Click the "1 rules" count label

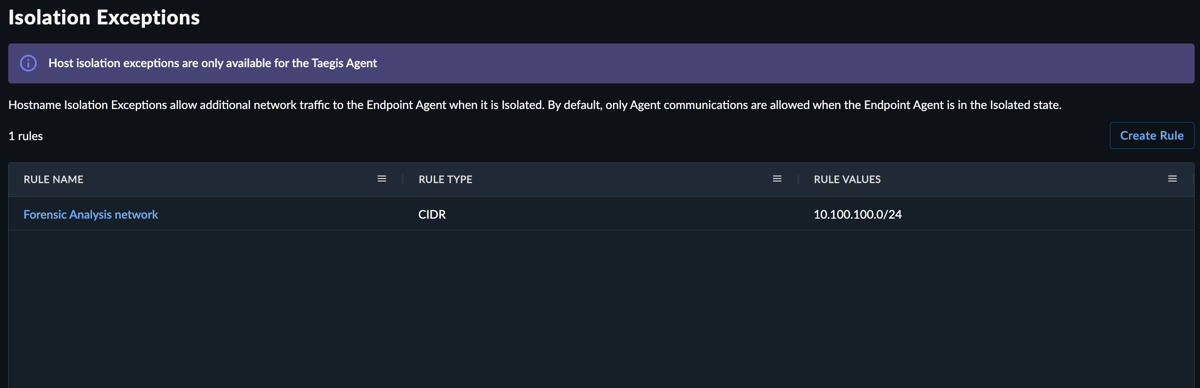point(26,136)
